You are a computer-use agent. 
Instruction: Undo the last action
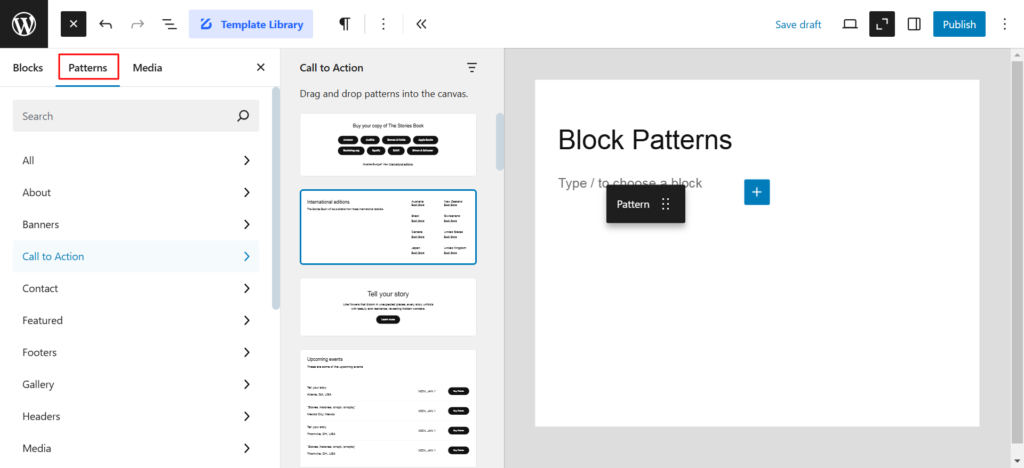[x=106, y=24]
